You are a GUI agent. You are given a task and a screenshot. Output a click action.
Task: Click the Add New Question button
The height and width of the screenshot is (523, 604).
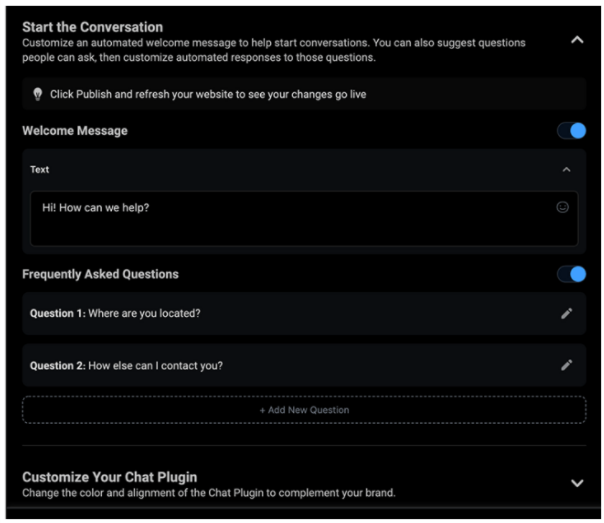[x=304, y=410]
